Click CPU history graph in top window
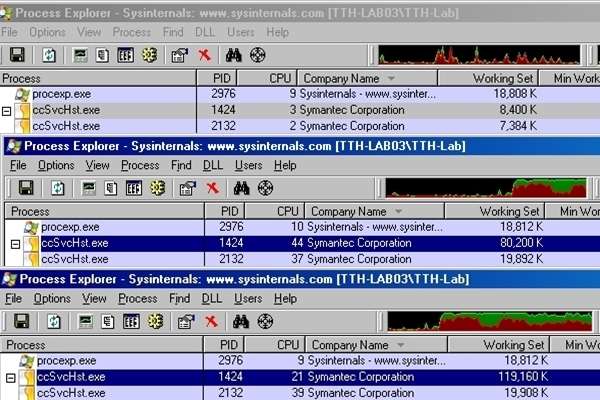This screenshot has width=600, height=400. 479,55
